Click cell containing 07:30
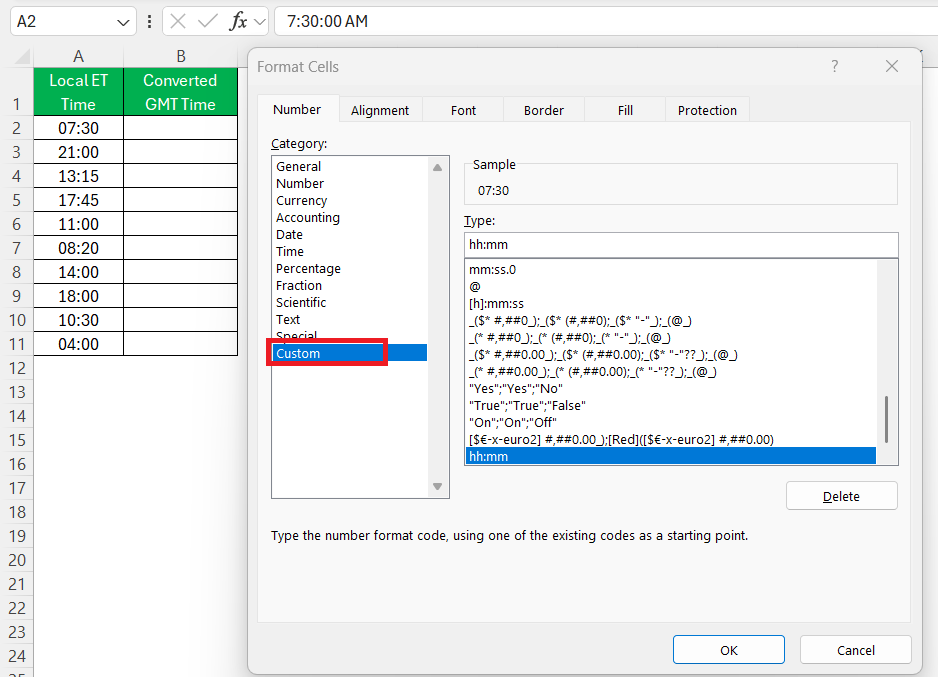This screenshot has height=677, width=938. pyautogui.click(x=78, y=128)
